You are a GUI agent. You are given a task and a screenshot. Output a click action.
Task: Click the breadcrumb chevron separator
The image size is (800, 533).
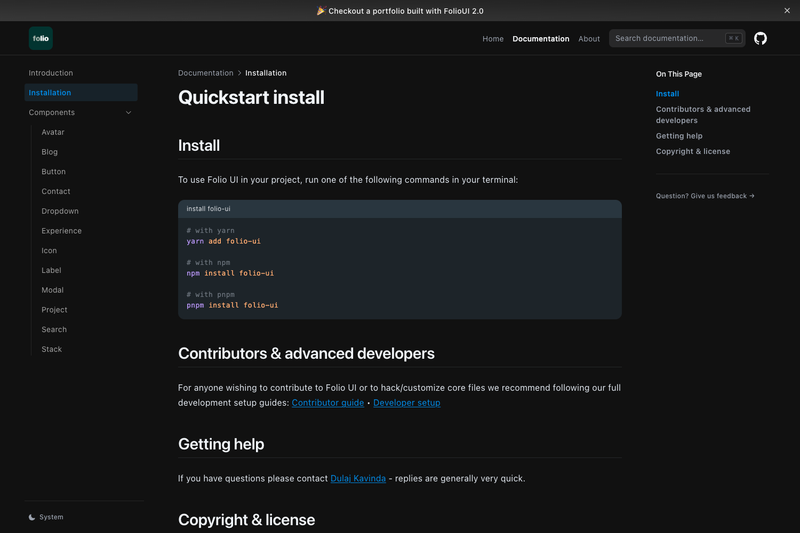[x=239, y=73]
